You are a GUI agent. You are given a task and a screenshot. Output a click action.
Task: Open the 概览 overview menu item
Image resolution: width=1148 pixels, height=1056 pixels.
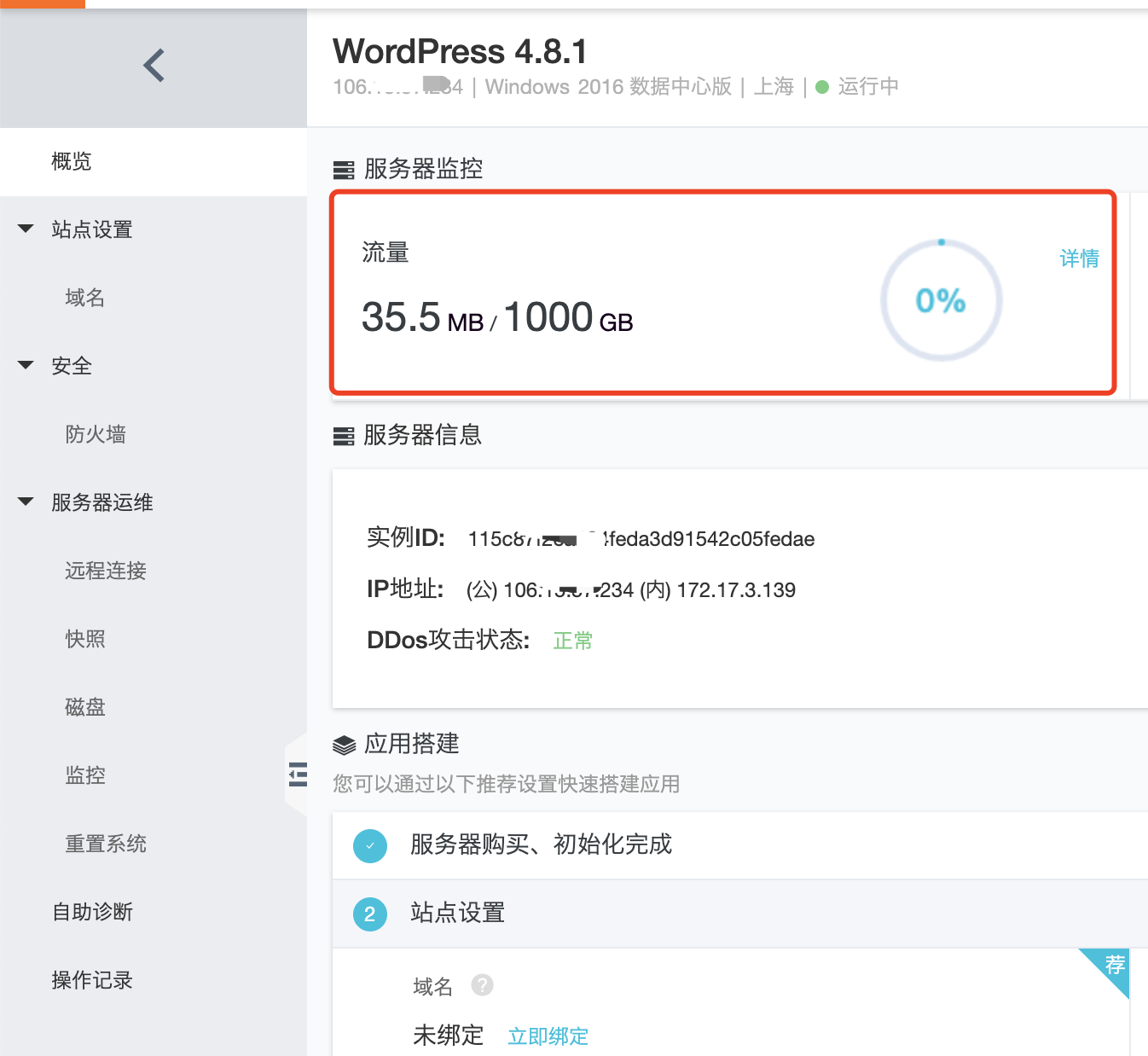click(154, 161)
